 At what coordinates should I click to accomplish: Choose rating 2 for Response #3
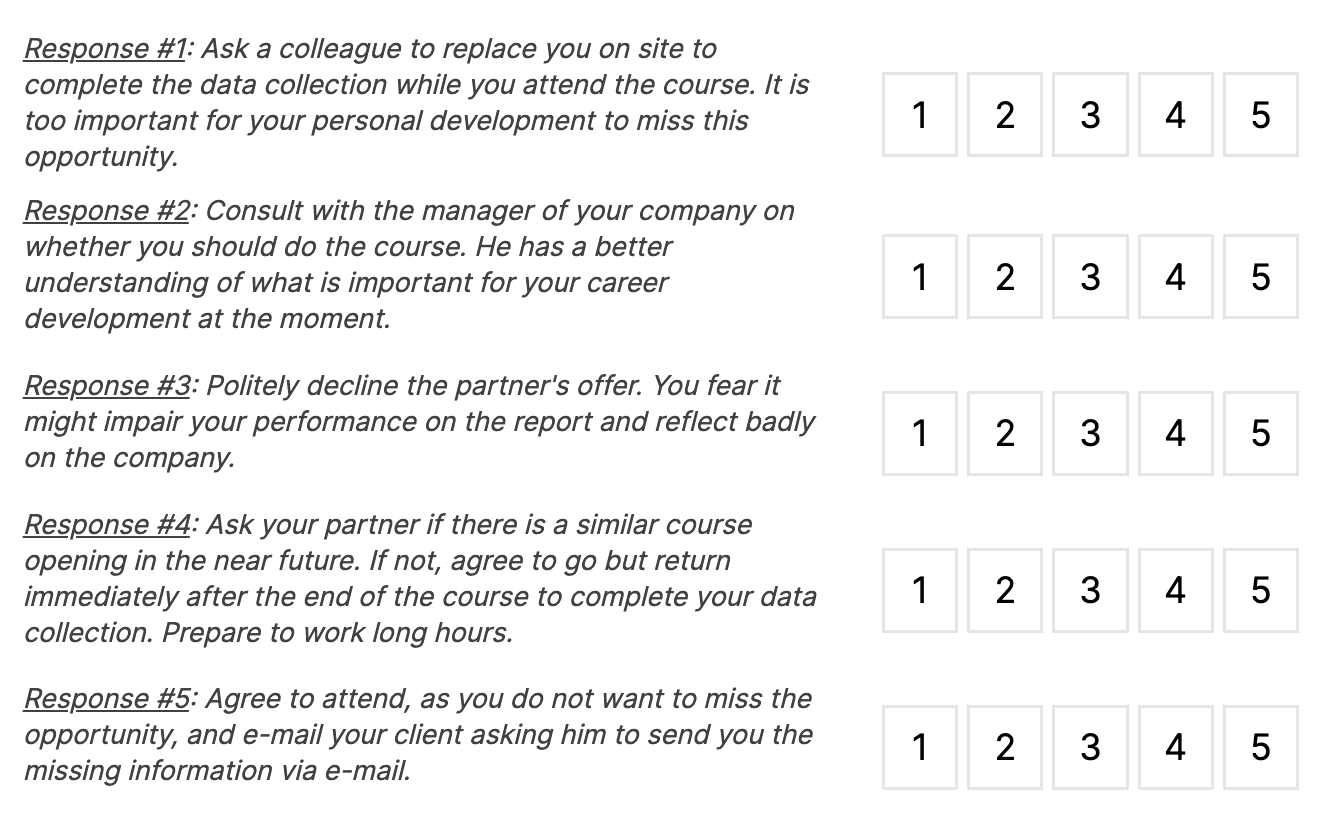tap(1004, 433)
